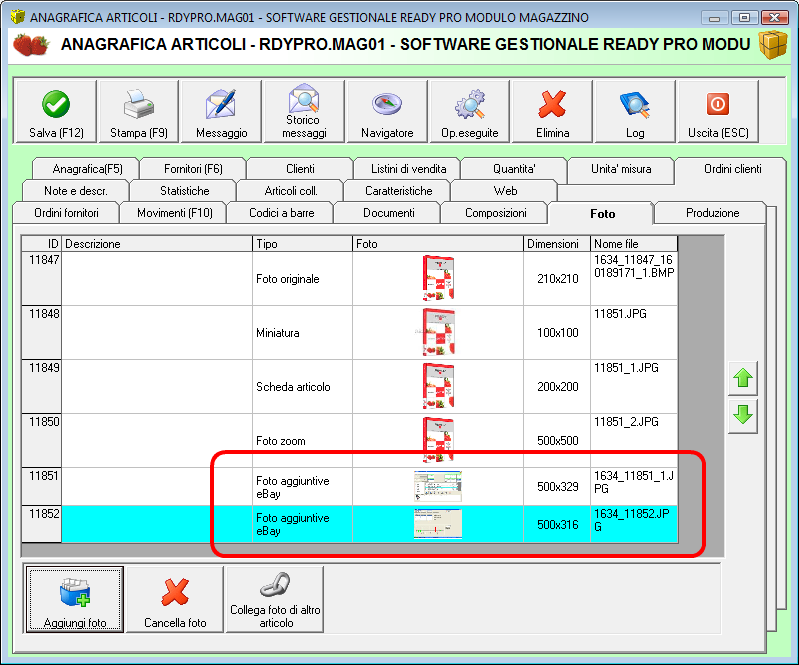
Task: Select row with ID 11848
Action: tap(41, 332)
